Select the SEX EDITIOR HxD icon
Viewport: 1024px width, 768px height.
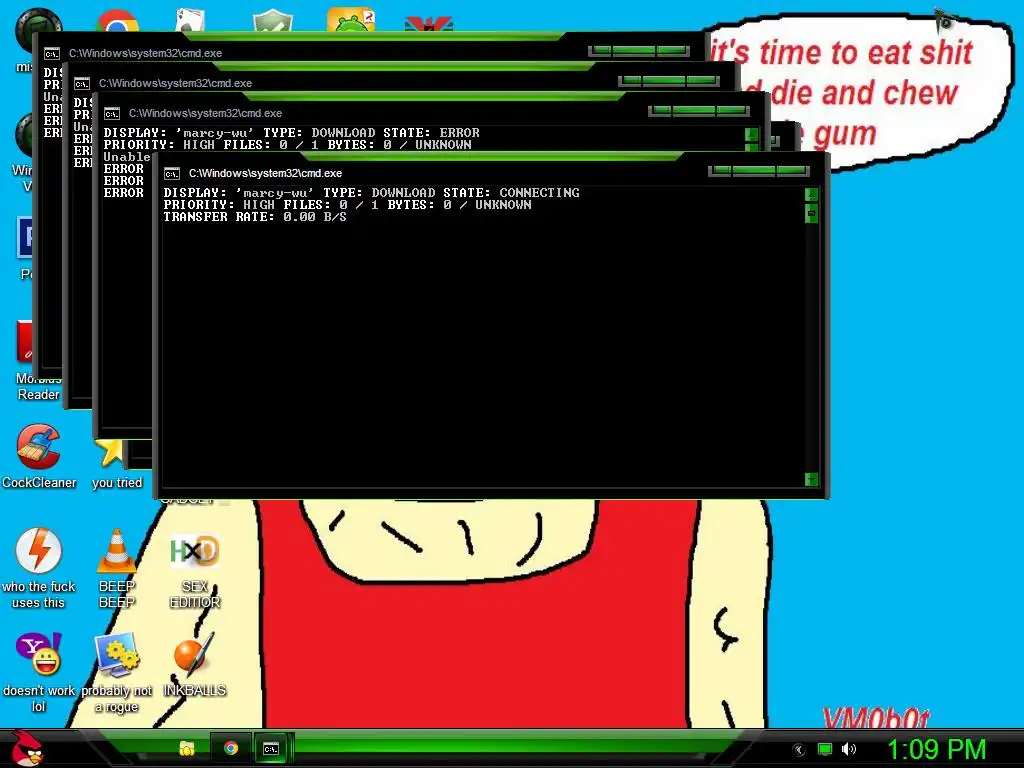(x=195, y=571)
